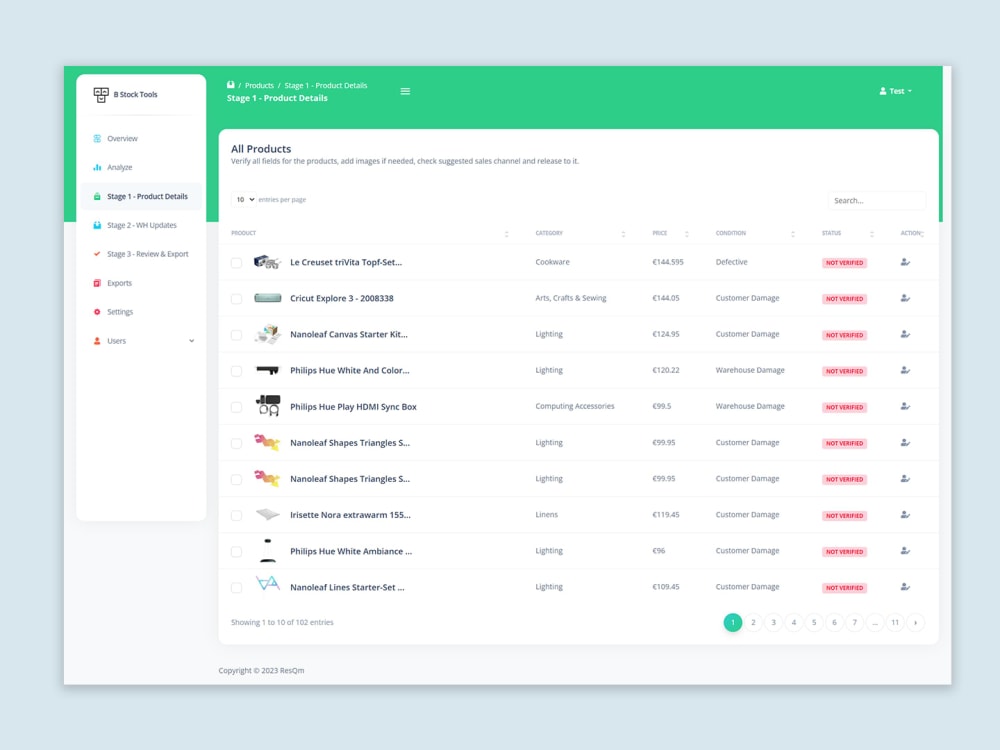Select the checkbox for Nanoleaf Canvas Starter Kit
1000x750 pixels.
click(236, 334)
